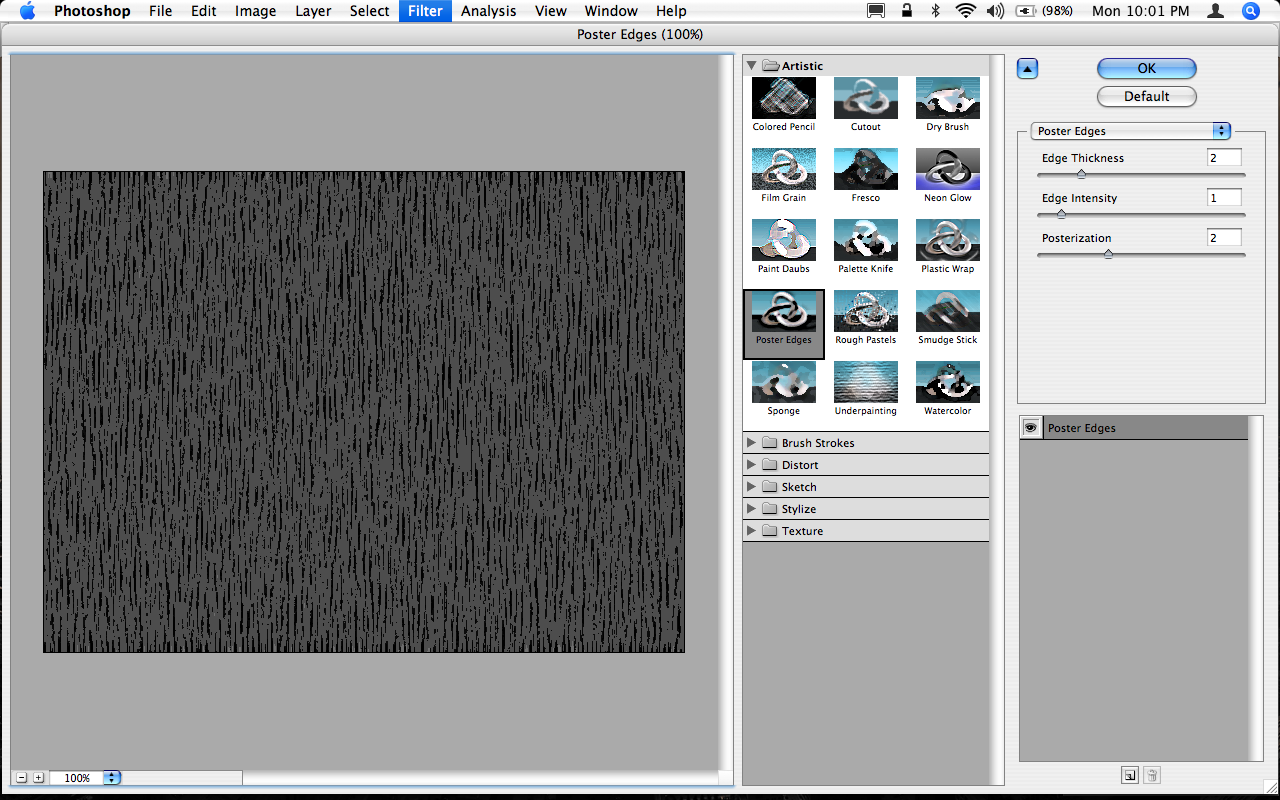Select the Sponge filter thumbnail

(x=784, y=382)
